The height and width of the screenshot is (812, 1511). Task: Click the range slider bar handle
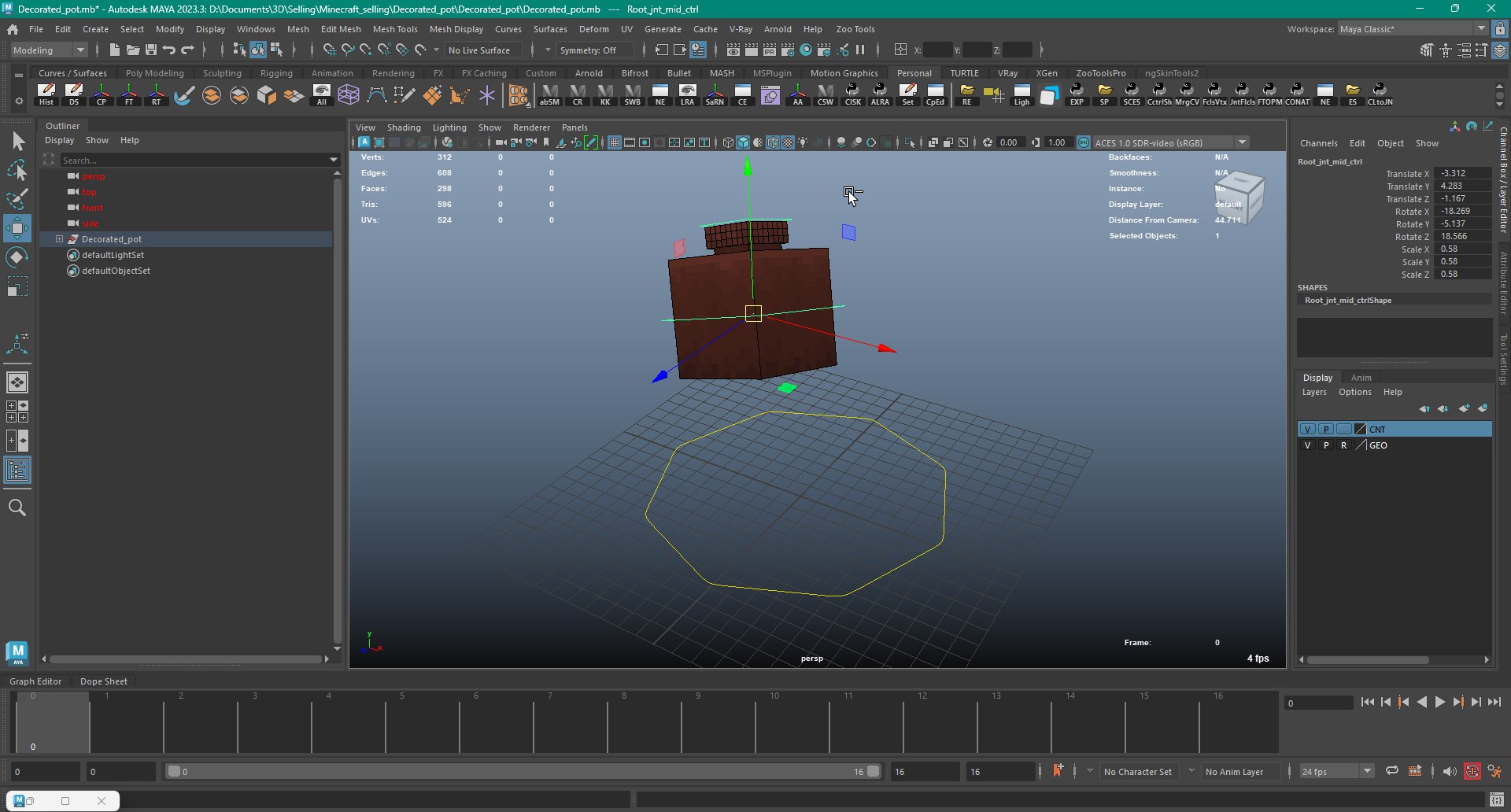(x=523, y=772)
